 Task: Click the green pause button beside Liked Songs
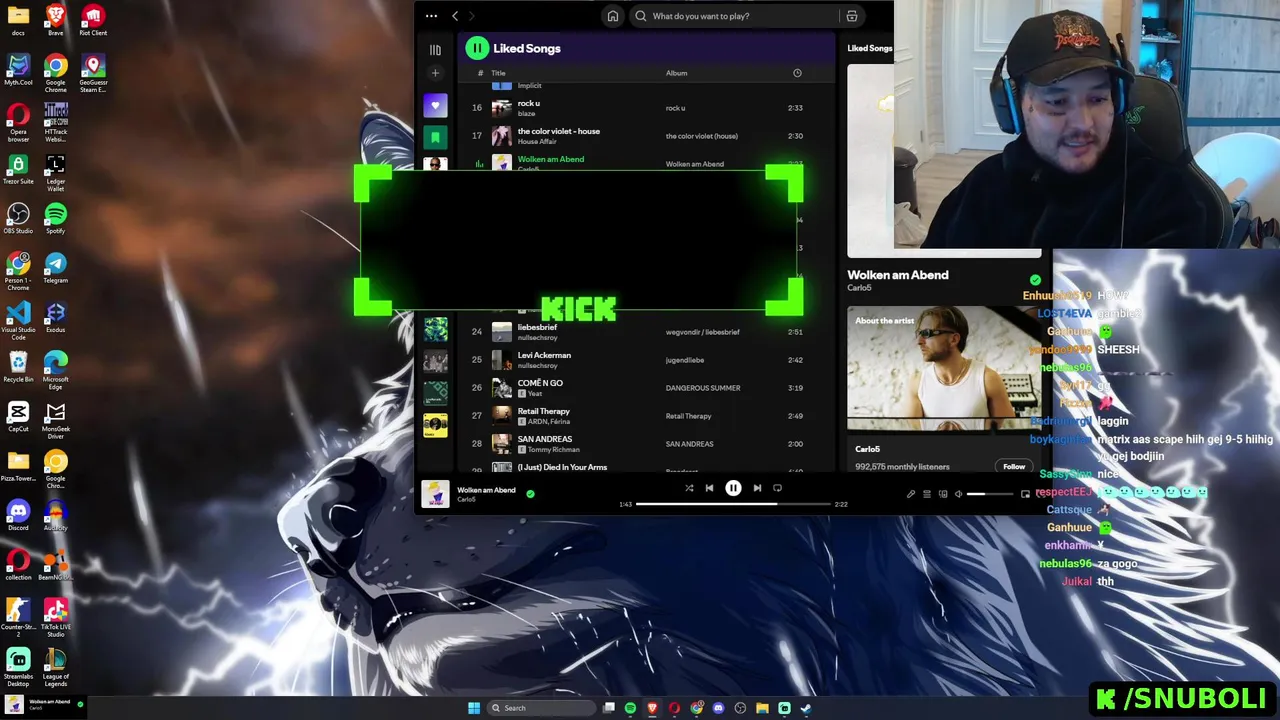coord(477,48)
